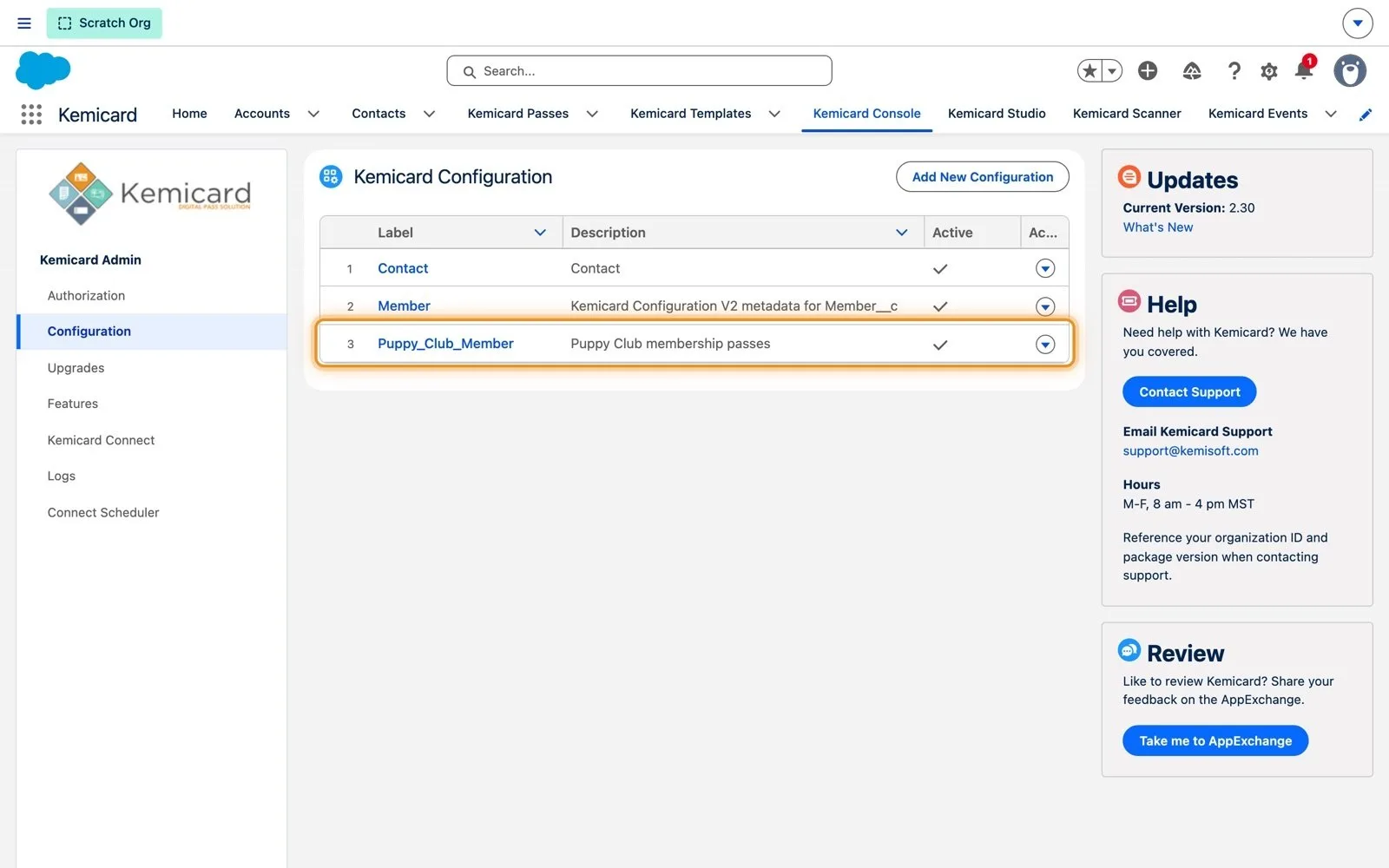The image size is (1389, 868).
Task: Open the Setup gear icon
Action: coord(1269,71)
